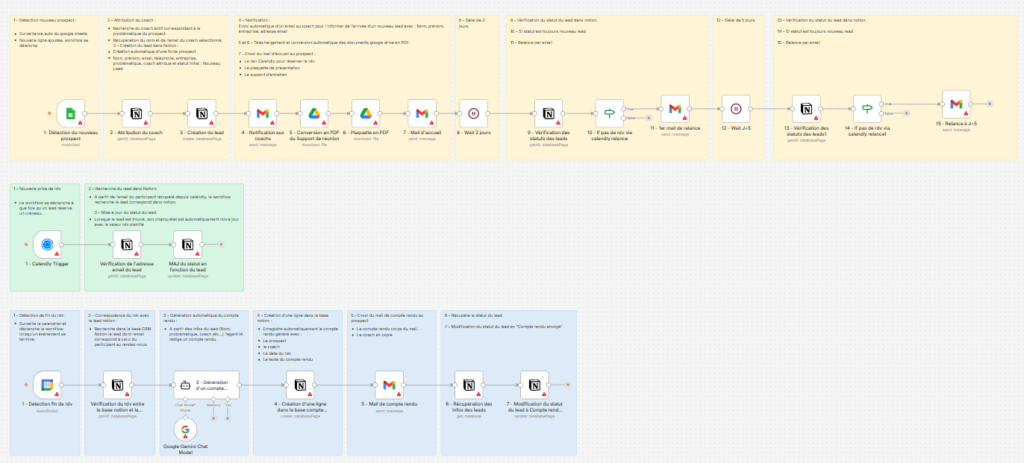Open the AI agent 'Génération d'un compte' node
1024x463 pixels.
click(204, 385)
